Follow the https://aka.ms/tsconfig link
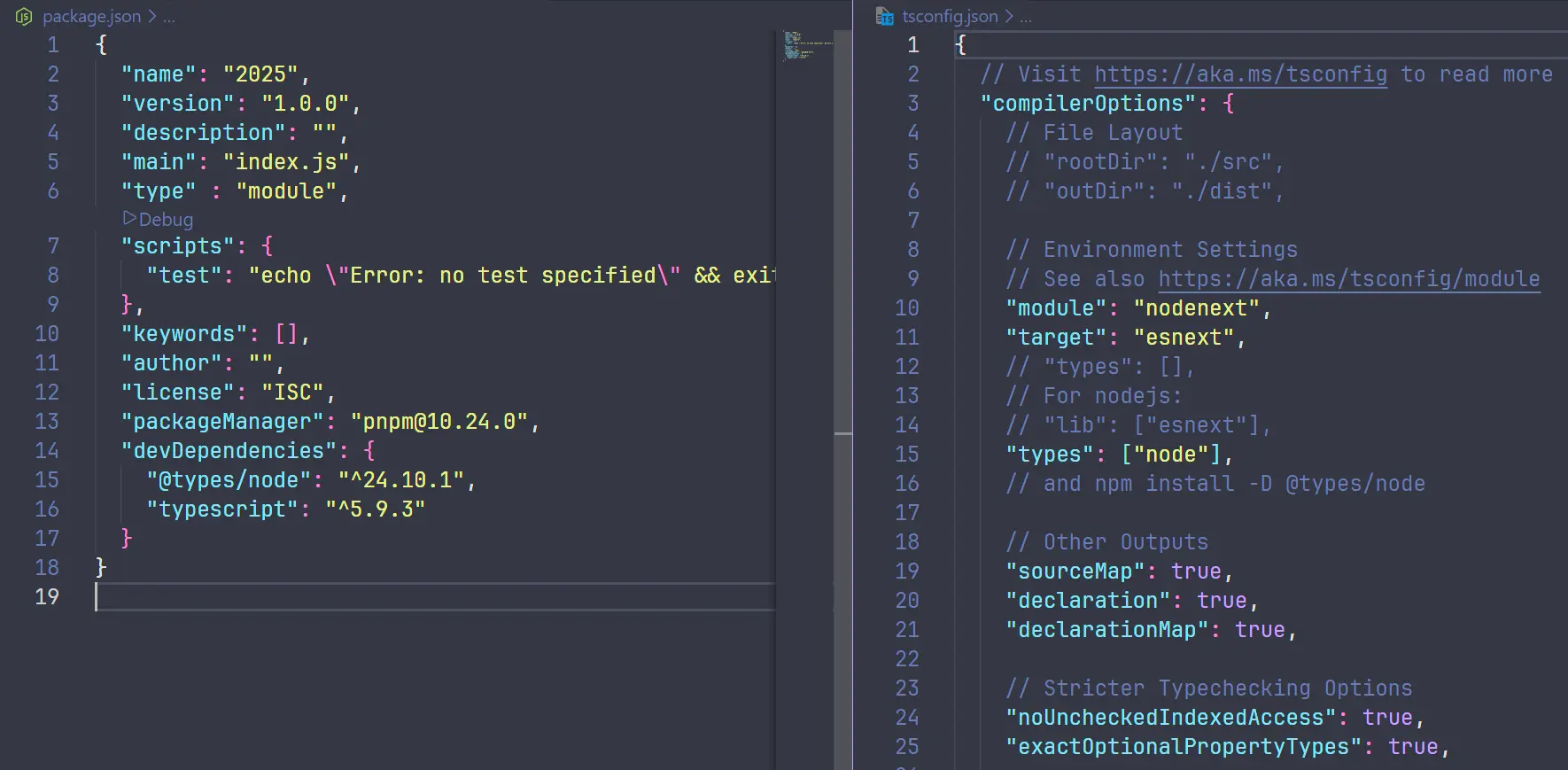 (x=1240, y=74)
